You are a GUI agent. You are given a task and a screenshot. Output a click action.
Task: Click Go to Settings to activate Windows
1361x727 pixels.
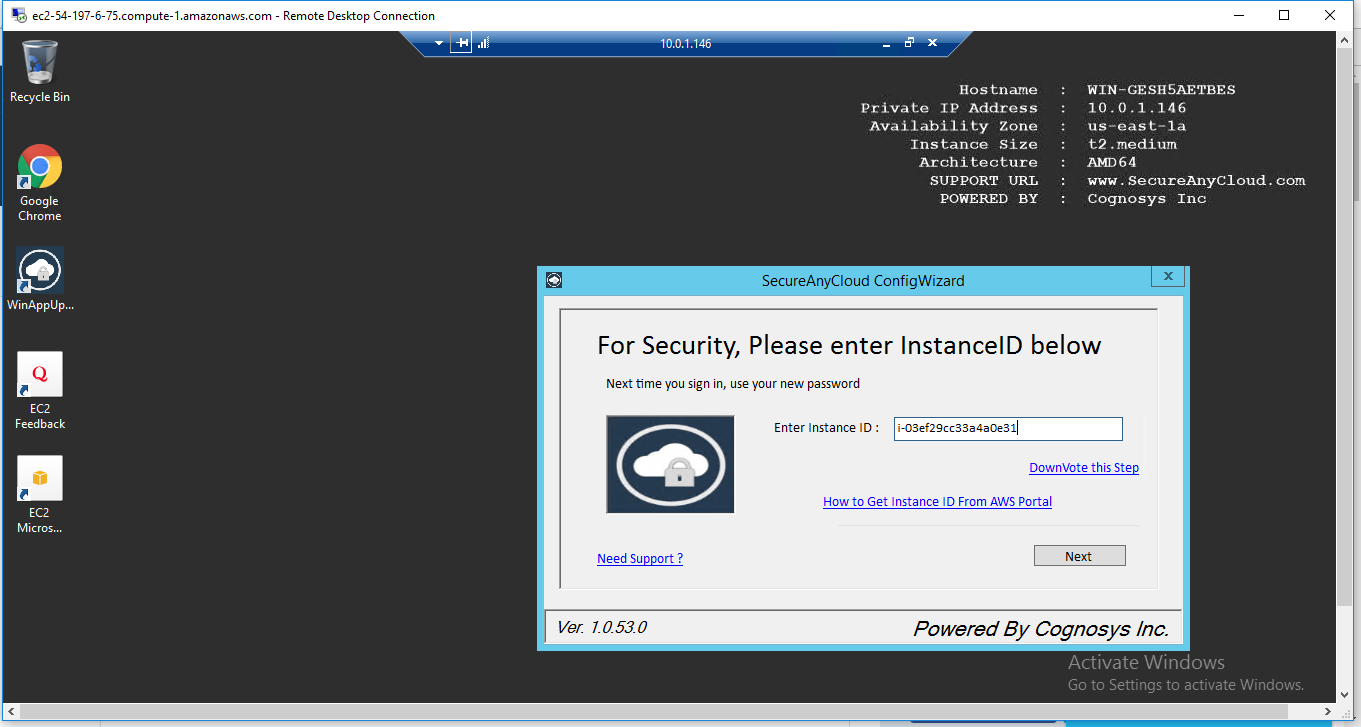click(x=1186, y=684)
